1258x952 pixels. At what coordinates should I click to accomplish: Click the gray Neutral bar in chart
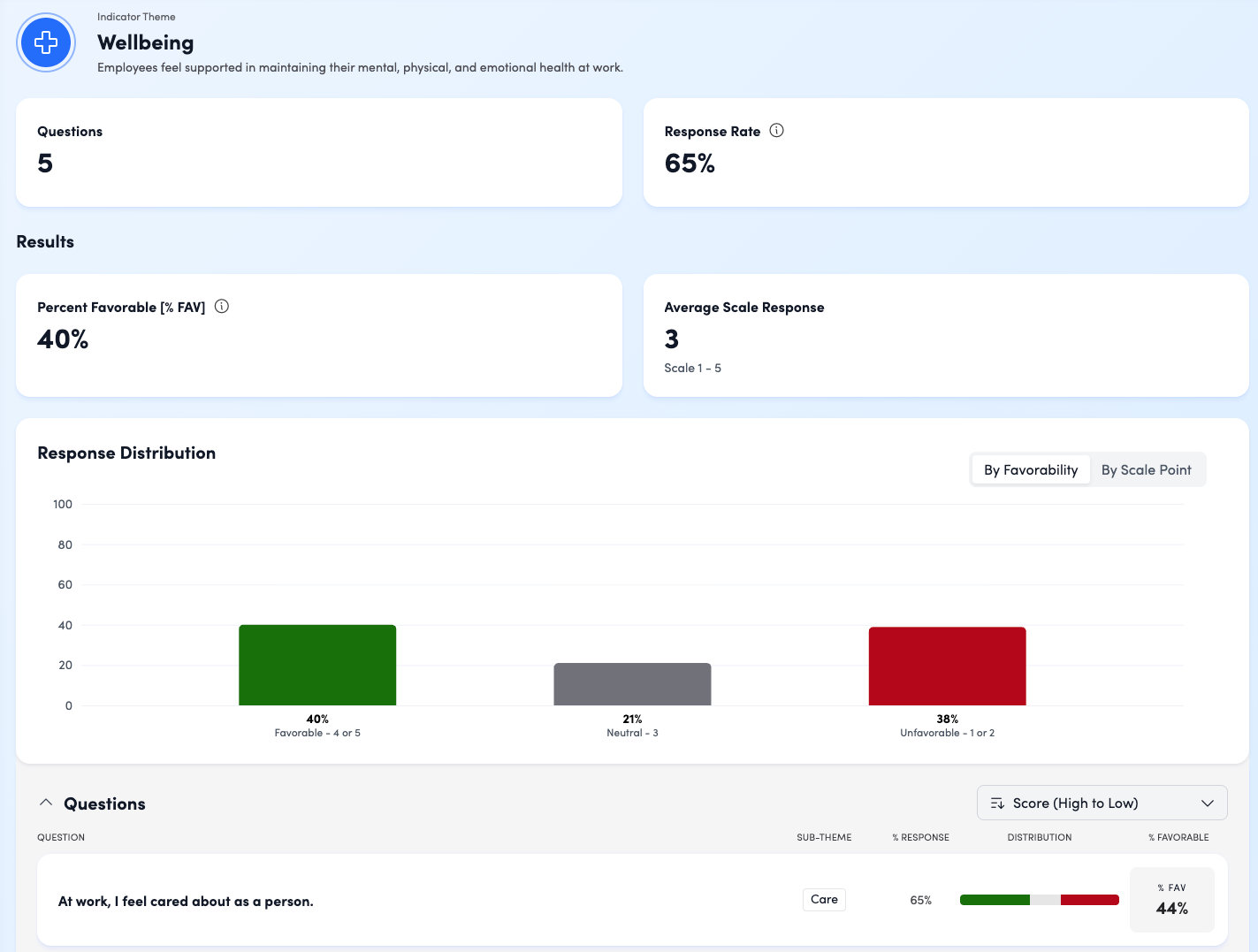pos(632,684)
